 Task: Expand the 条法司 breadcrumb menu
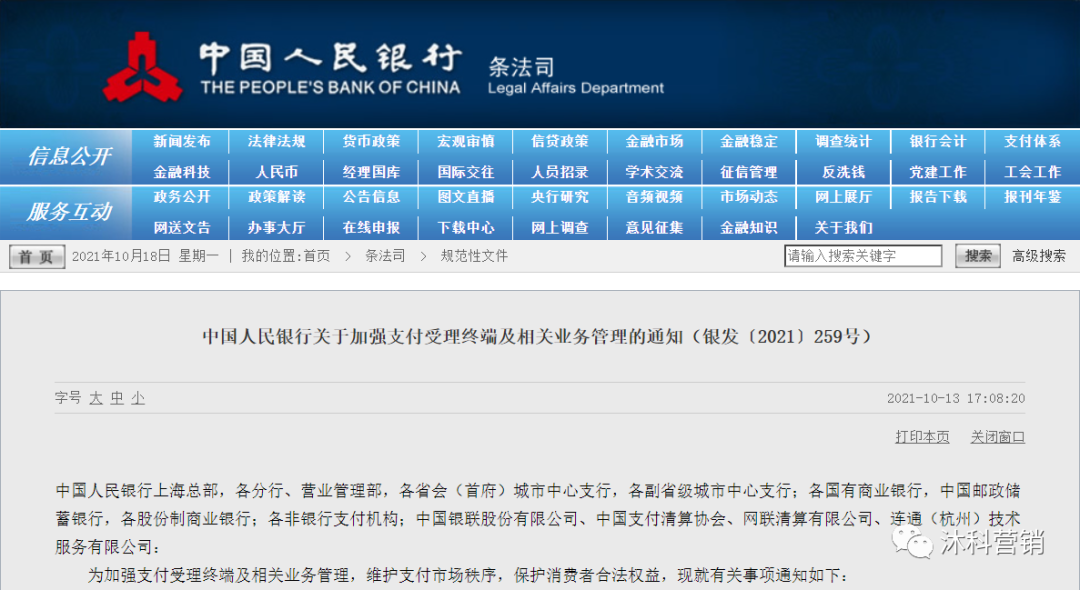384,256
